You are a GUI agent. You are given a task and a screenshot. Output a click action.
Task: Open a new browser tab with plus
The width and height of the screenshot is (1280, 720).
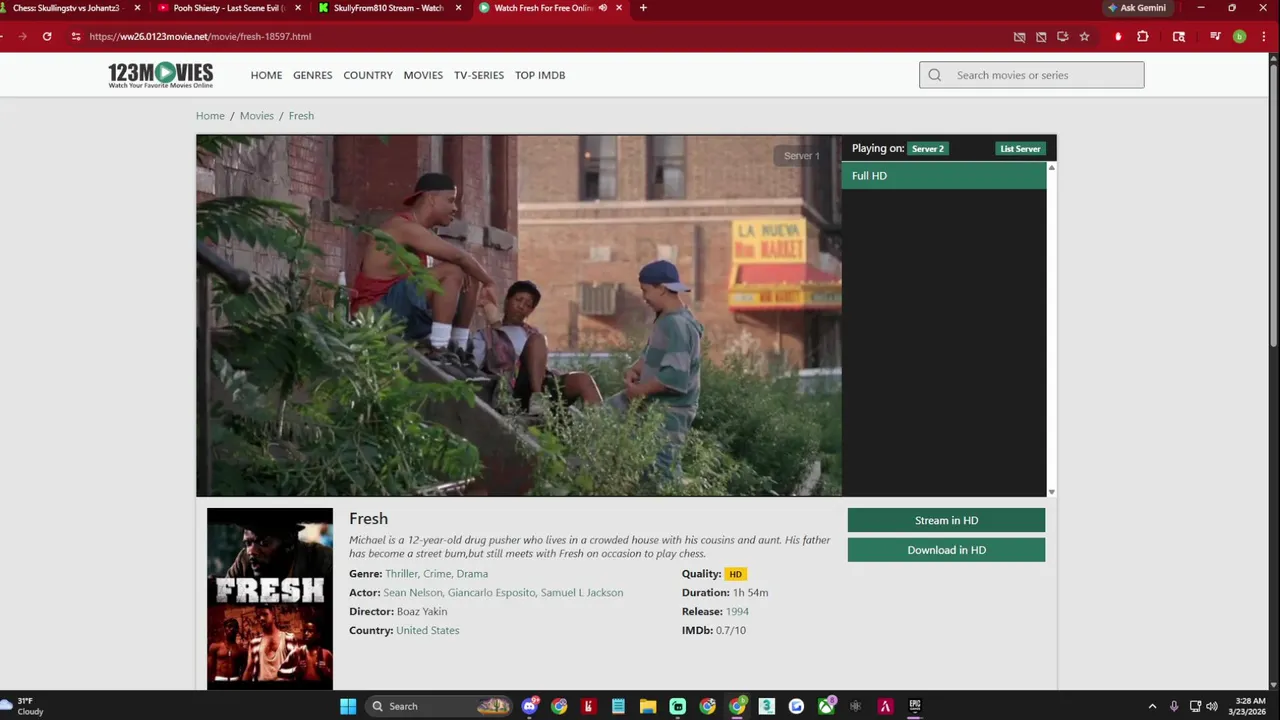(643, 8)
